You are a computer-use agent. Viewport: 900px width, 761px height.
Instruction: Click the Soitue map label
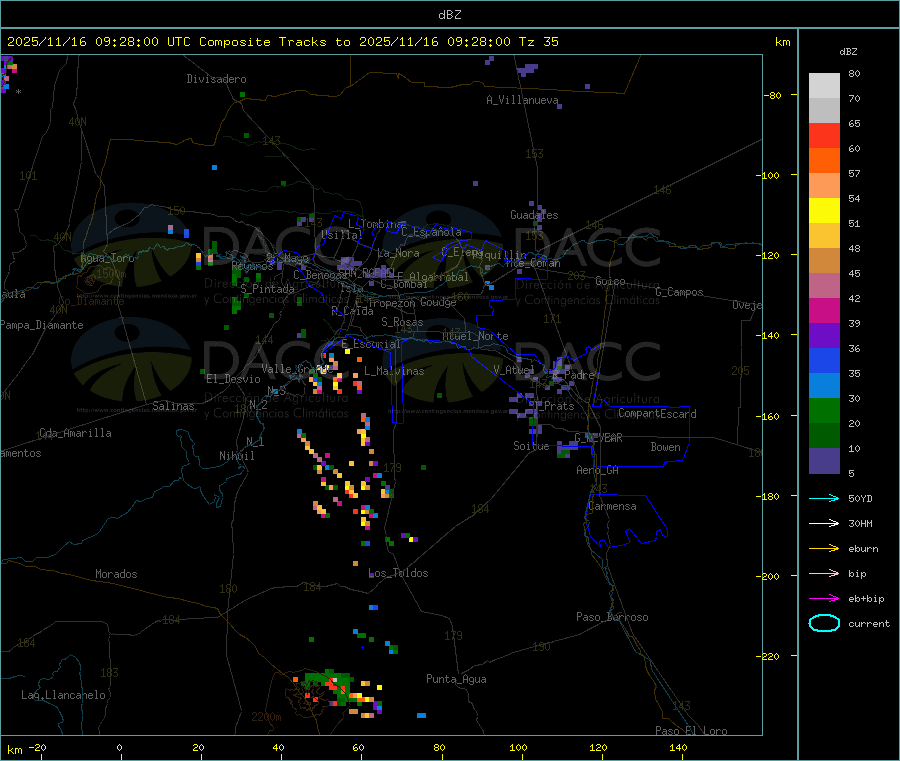pyautogui.click(x=531, y=446)
